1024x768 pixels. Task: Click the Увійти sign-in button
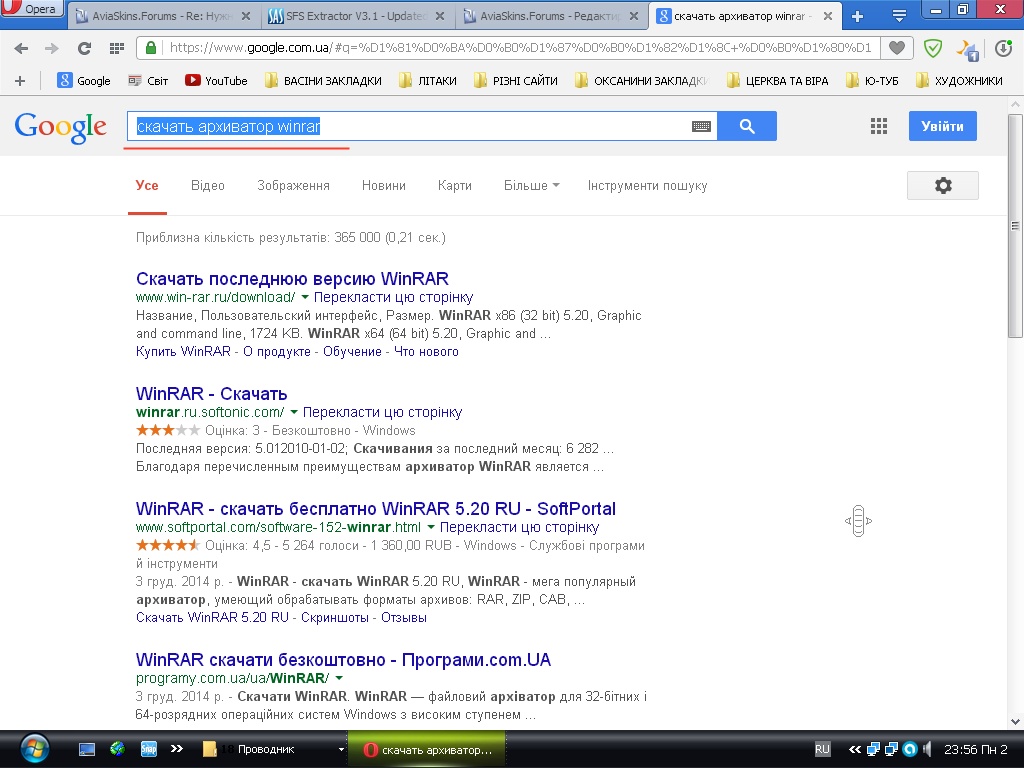[x=942, y=126]
